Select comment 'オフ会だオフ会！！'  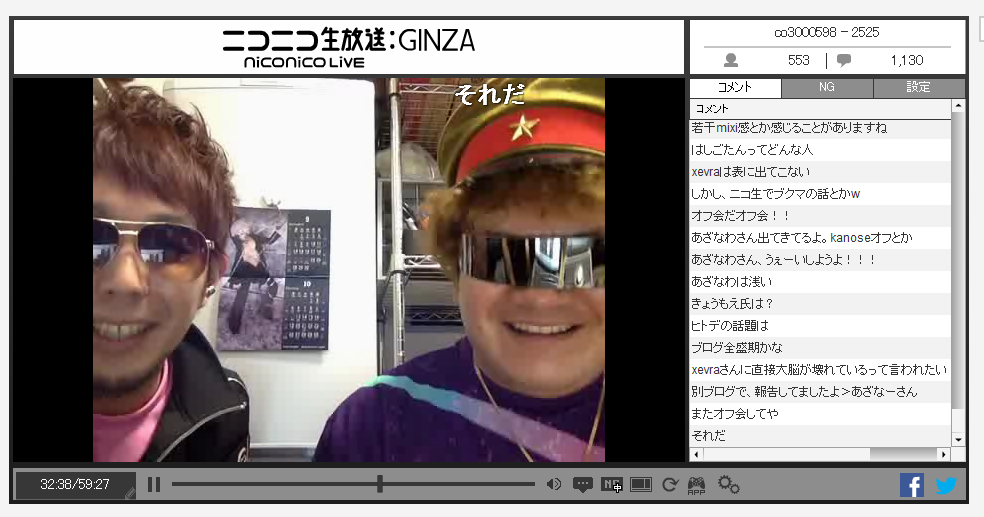820,216
